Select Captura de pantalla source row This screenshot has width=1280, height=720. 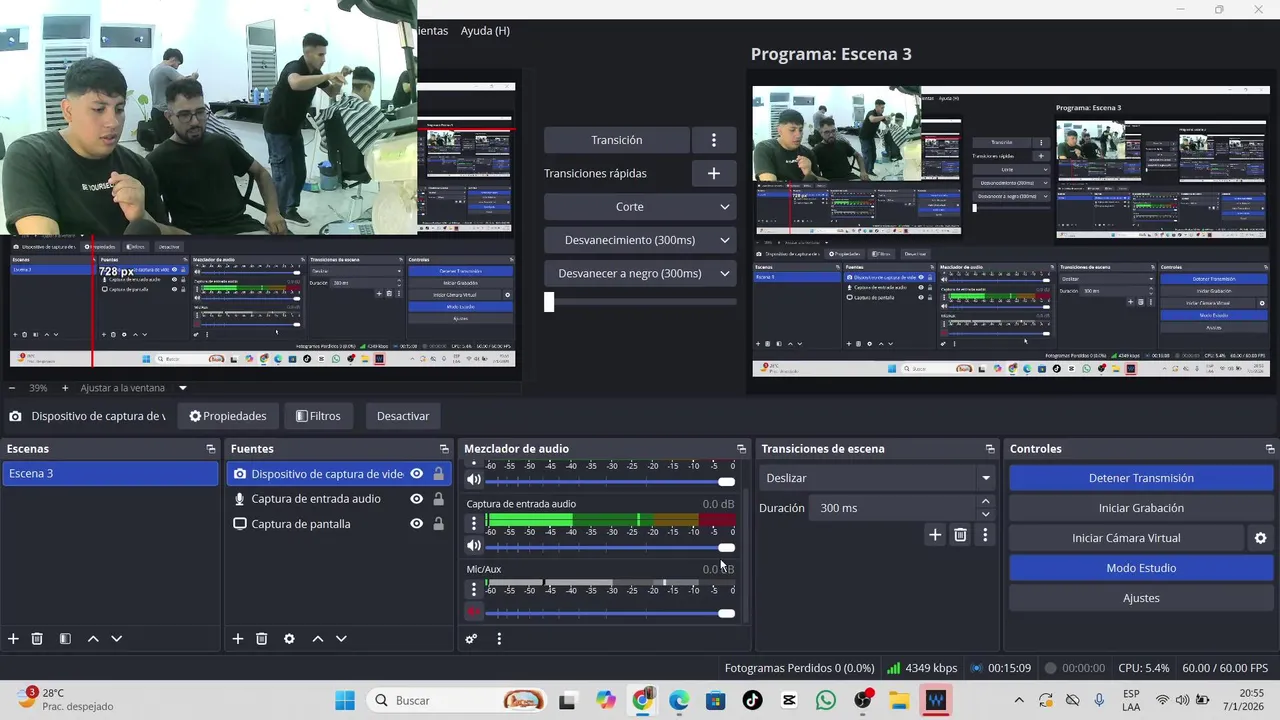pyautogui.click(x=339, y=524)
